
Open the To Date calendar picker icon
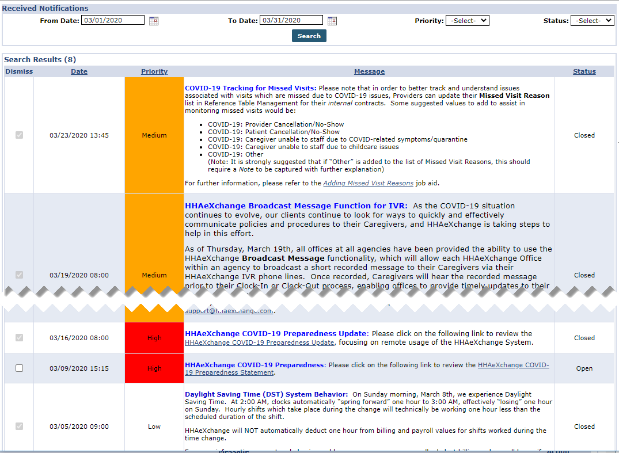pos(332,20)
